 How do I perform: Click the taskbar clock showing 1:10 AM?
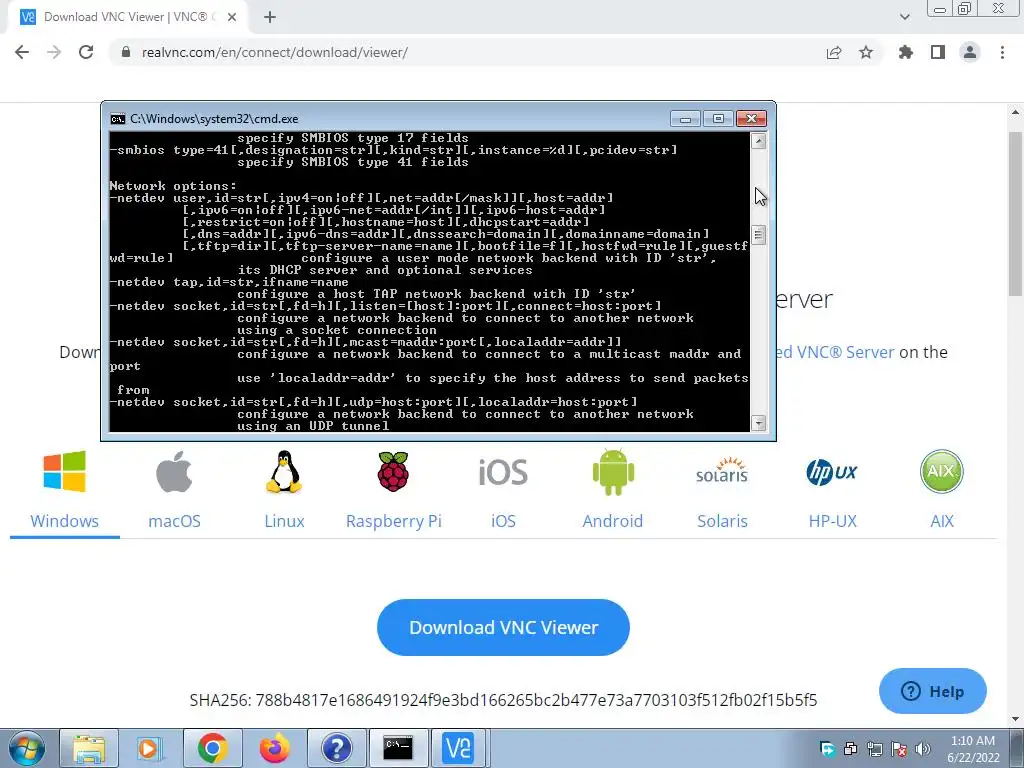click(x=972, y=748)
